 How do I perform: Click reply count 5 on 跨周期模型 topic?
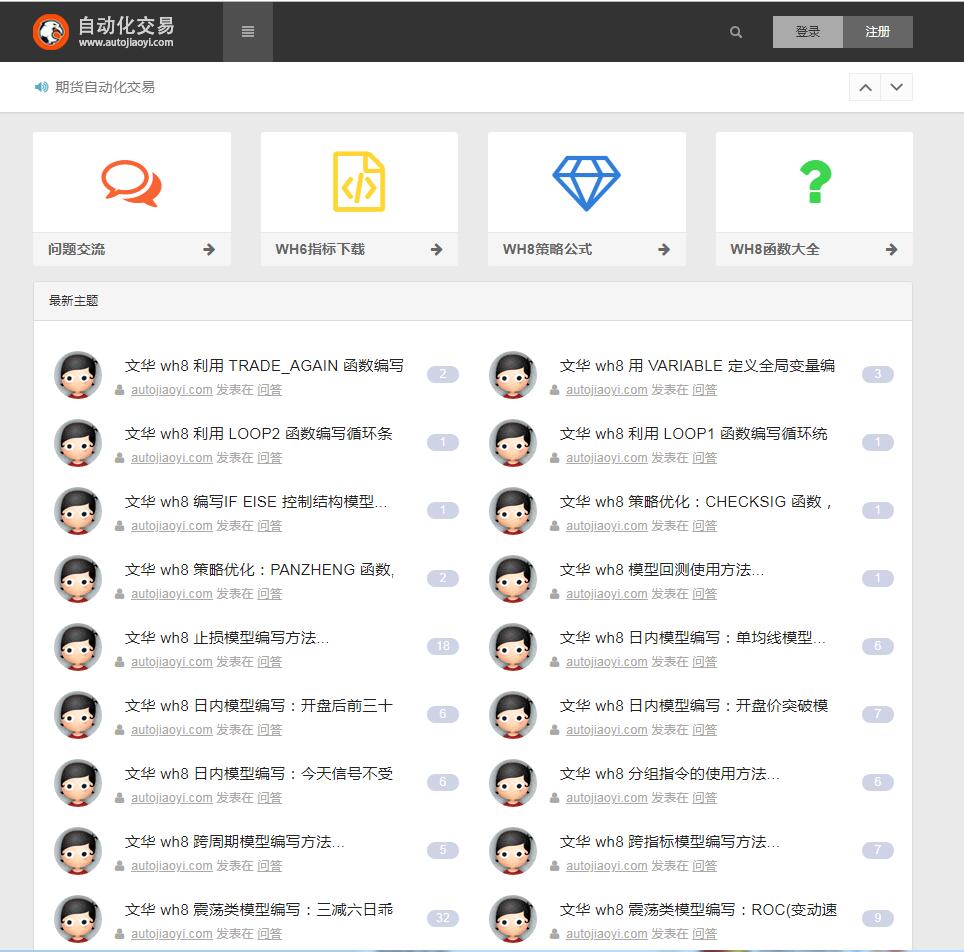pyautogui.click(x=443, y=850)
